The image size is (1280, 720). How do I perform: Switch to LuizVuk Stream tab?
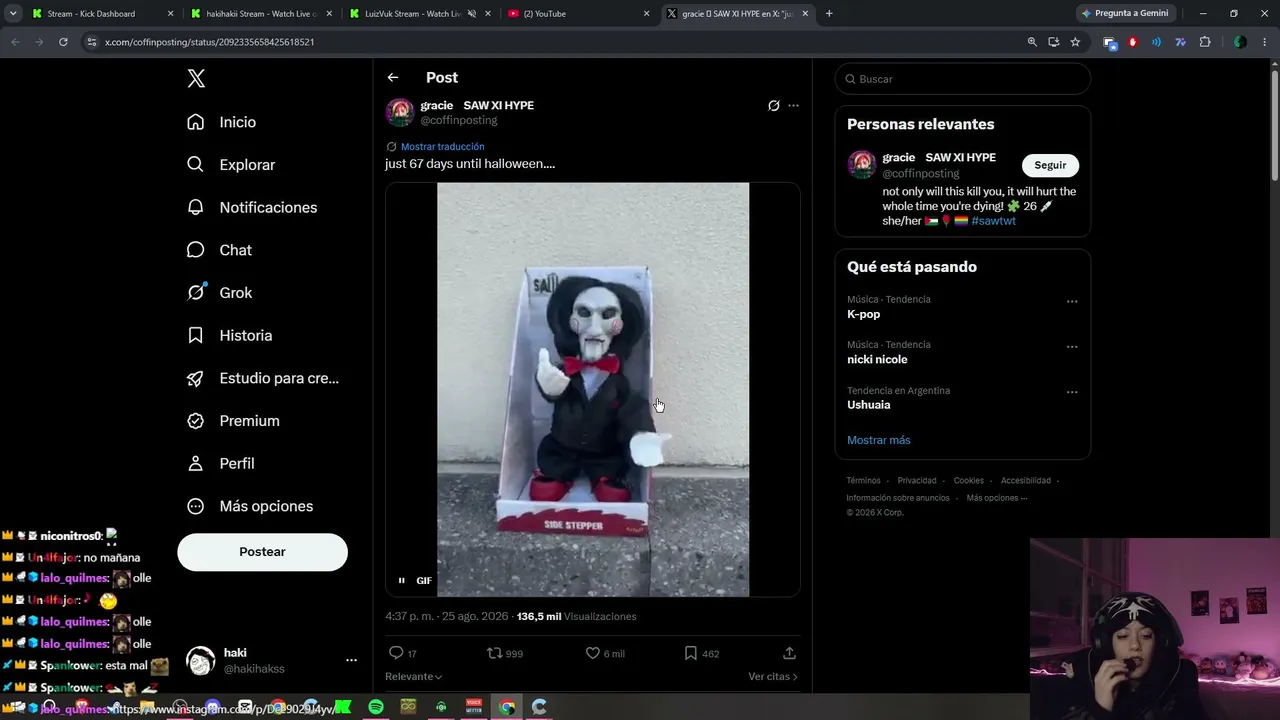point(418,14)
